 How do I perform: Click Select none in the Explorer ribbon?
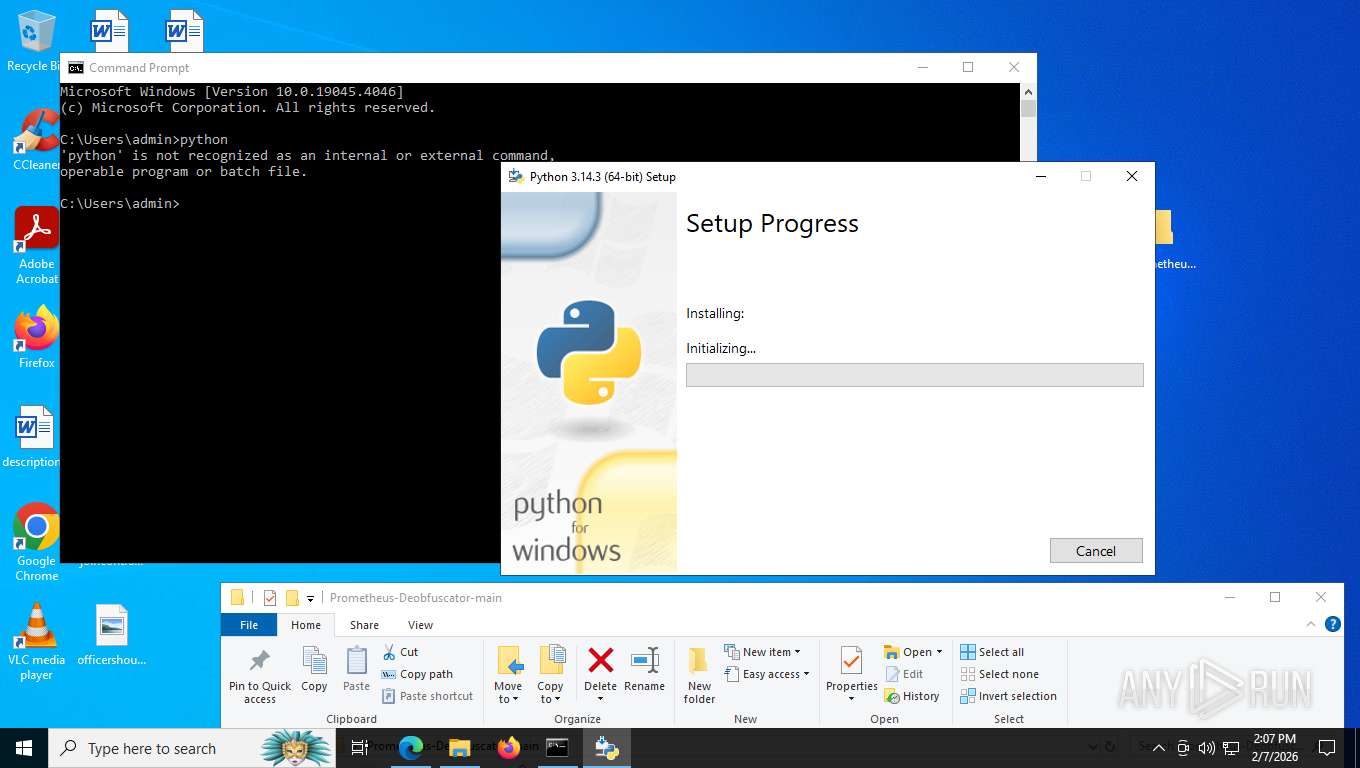point(999,674)
